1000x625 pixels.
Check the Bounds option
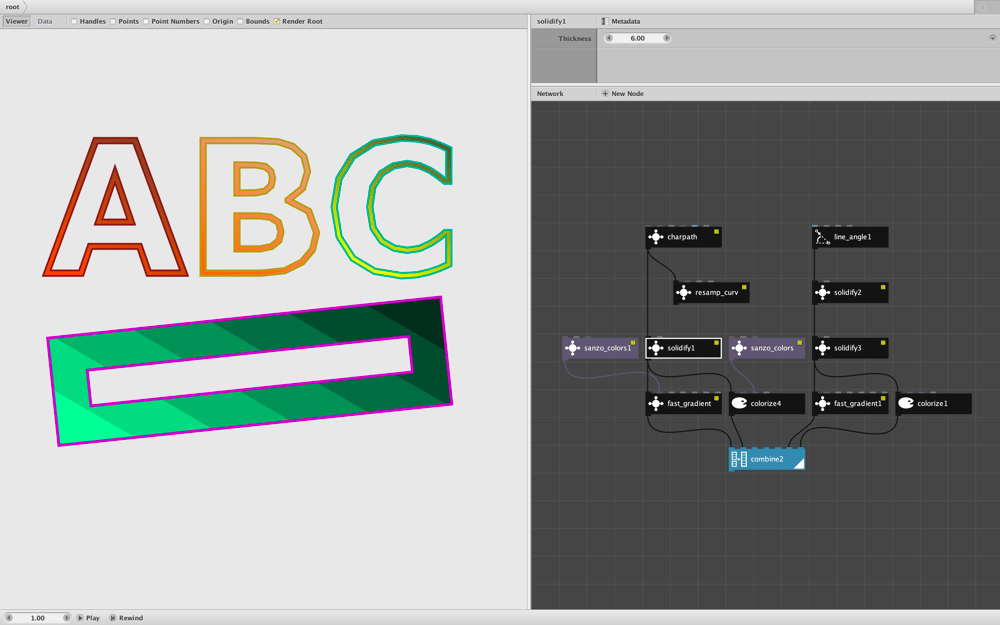click(x=240, y=22)
